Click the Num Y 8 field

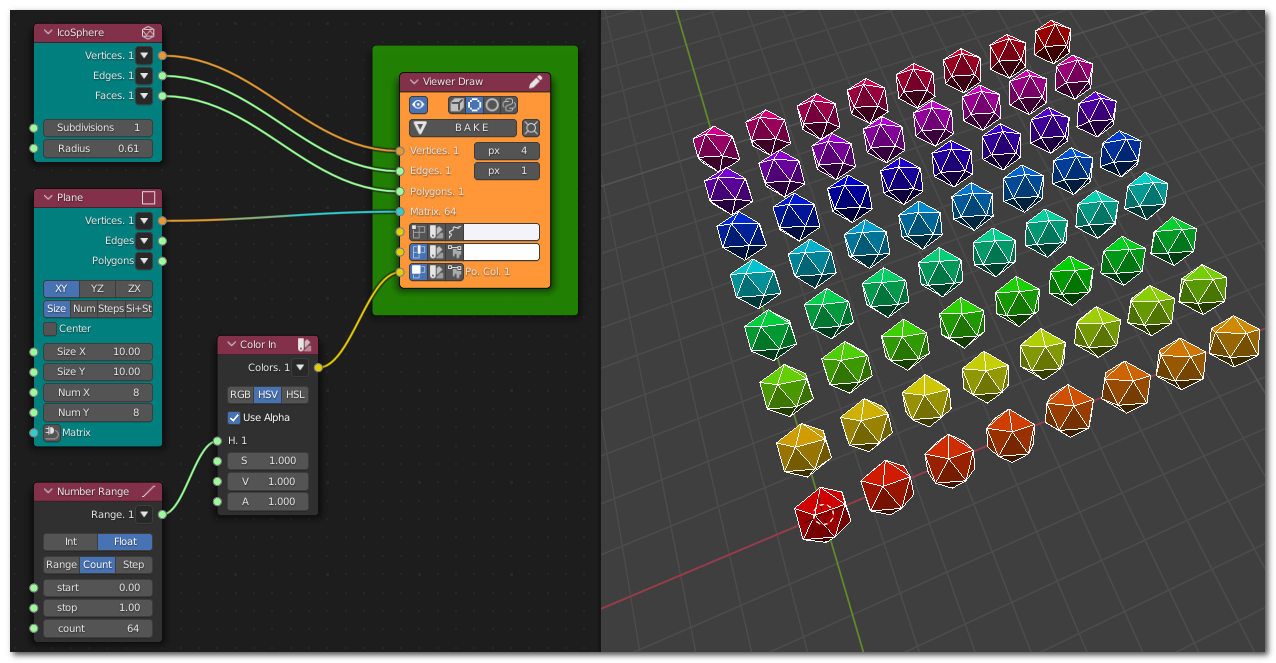98,413
